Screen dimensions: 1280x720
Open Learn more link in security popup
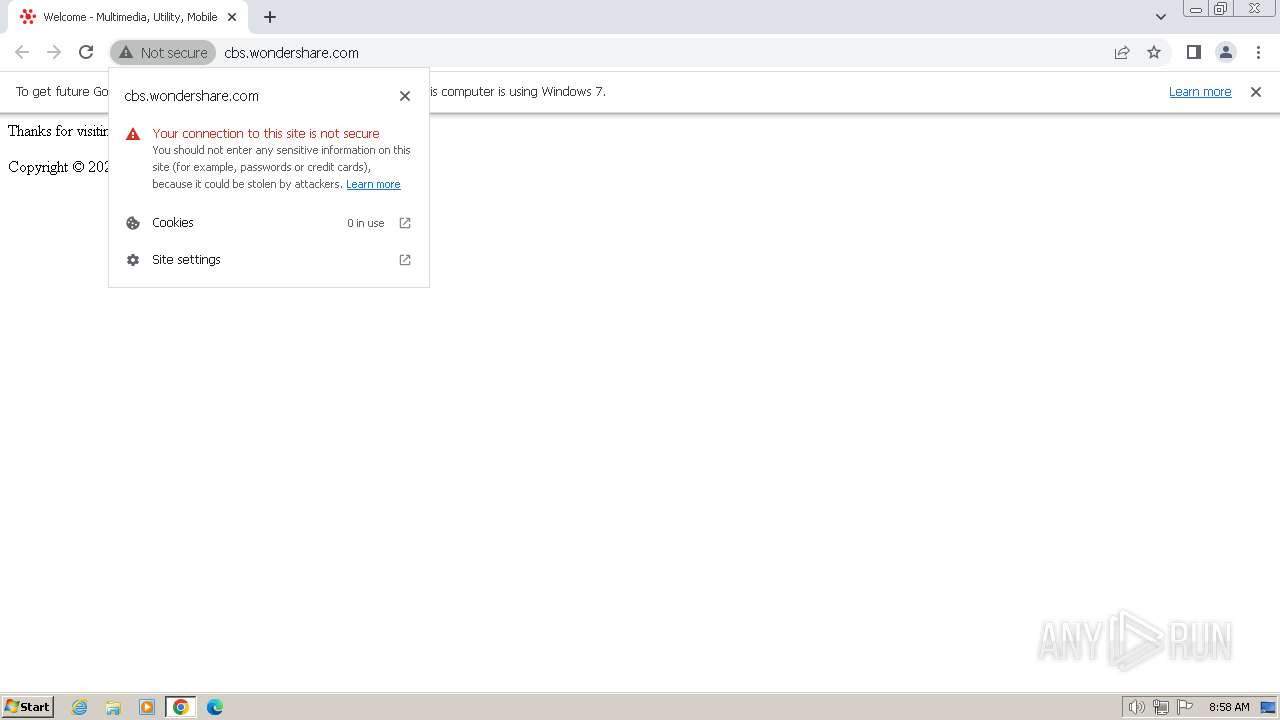click(x=373, y=184)
